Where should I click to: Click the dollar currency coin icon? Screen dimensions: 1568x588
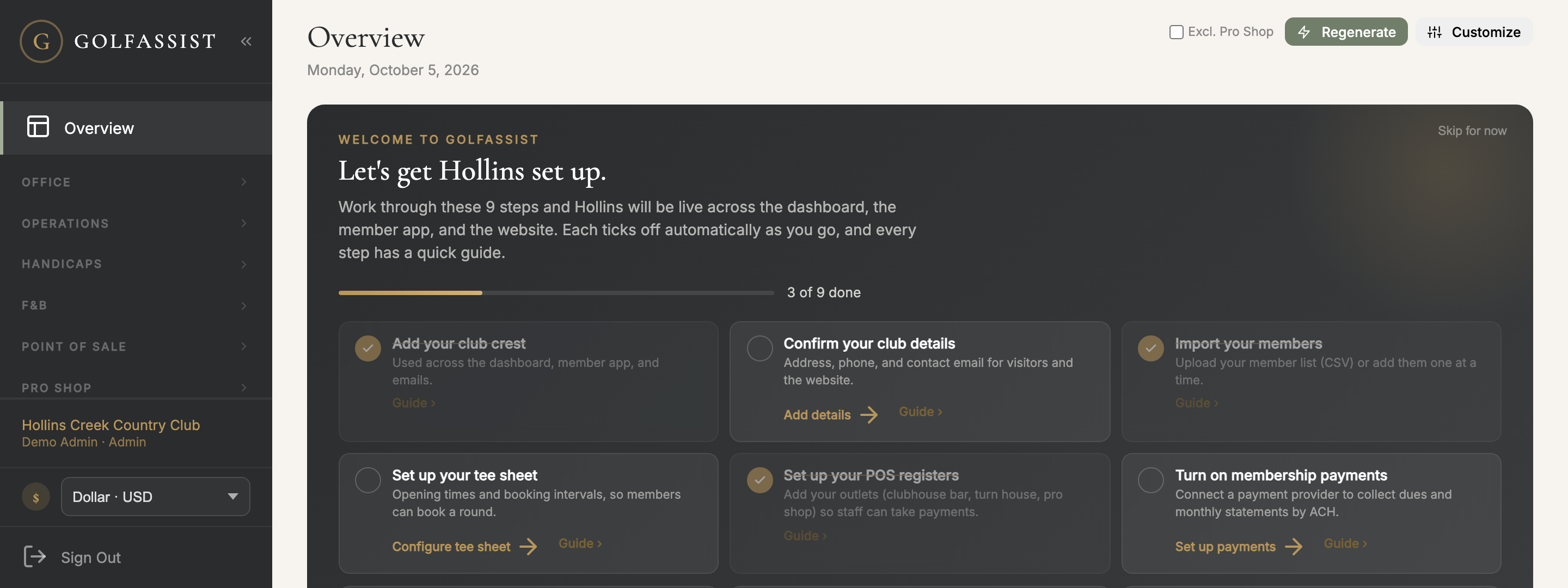coord(36,497)
